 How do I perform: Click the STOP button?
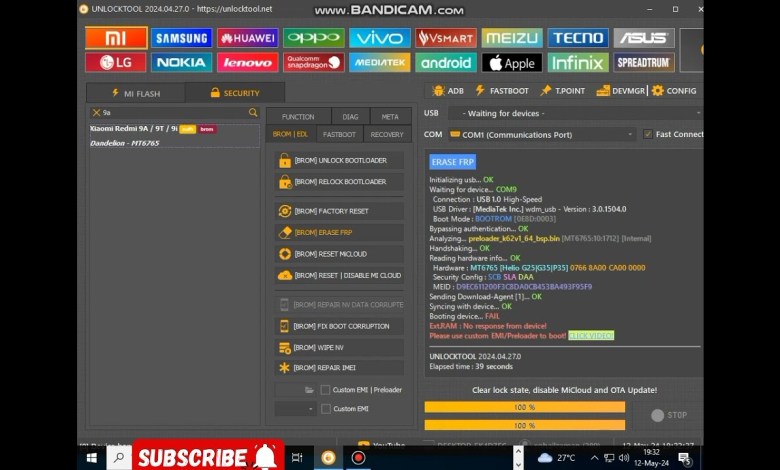670,415
